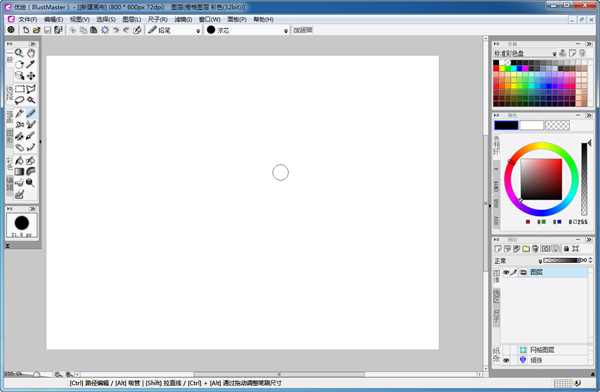Select the black foreground color swatch
The height and width of the screenshot is (392, 600).
506,125
